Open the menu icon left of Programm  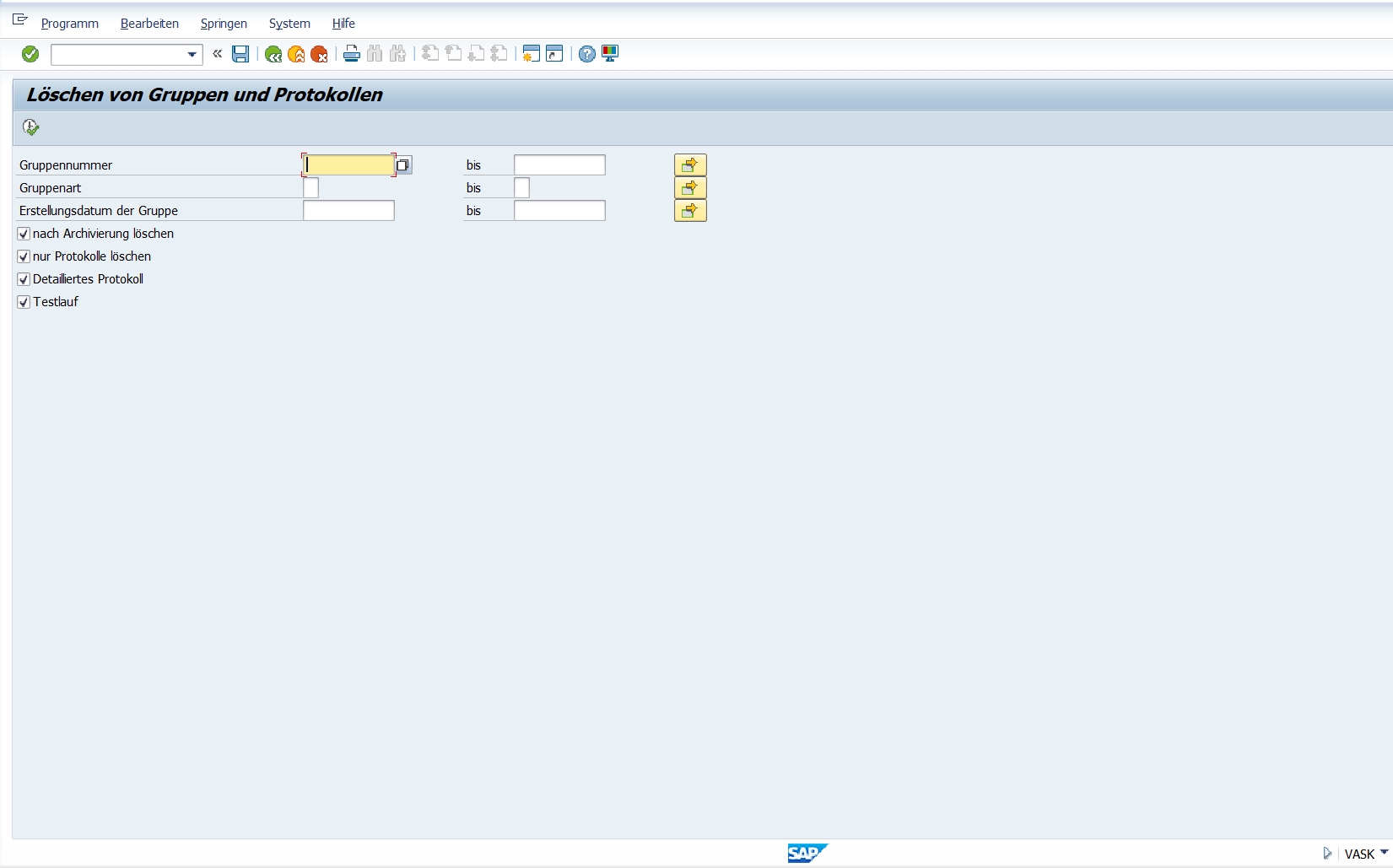[20, 19]
